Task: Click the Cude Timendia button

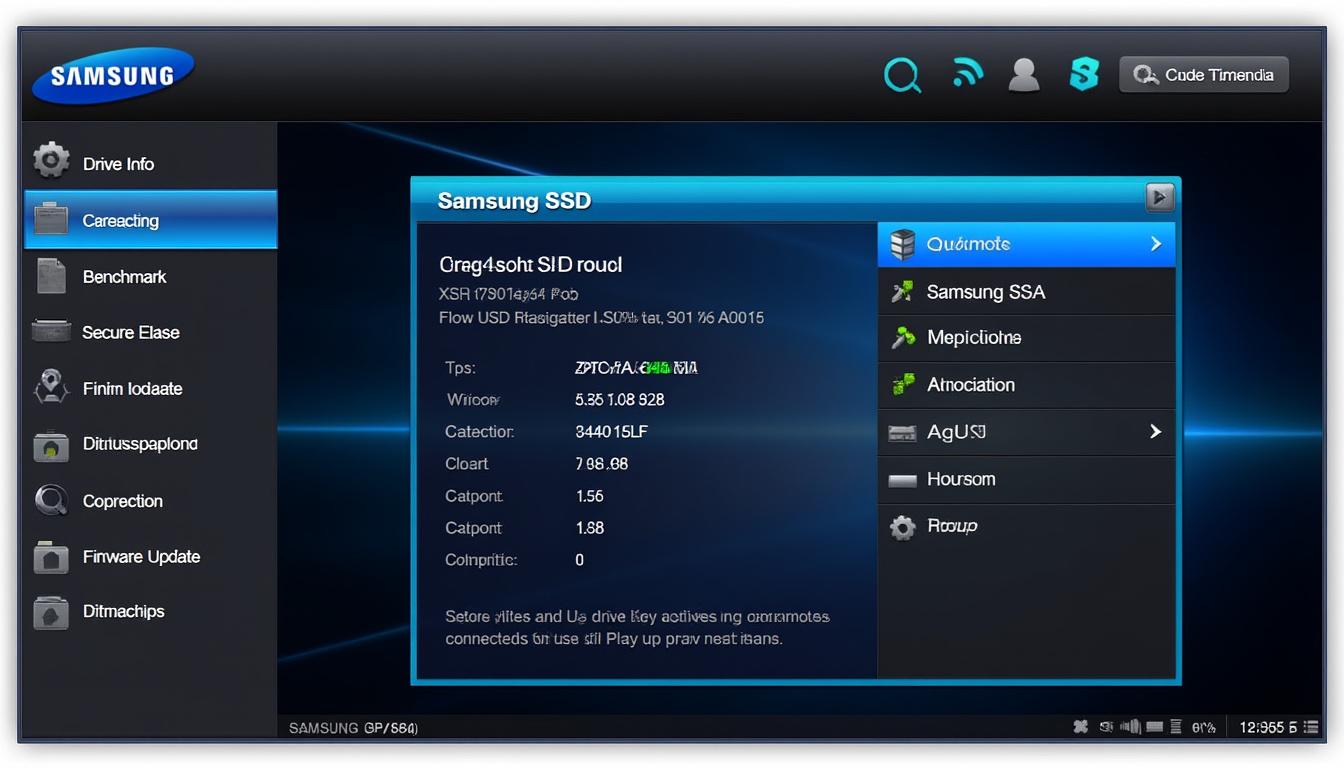Action: point(1204,75)
